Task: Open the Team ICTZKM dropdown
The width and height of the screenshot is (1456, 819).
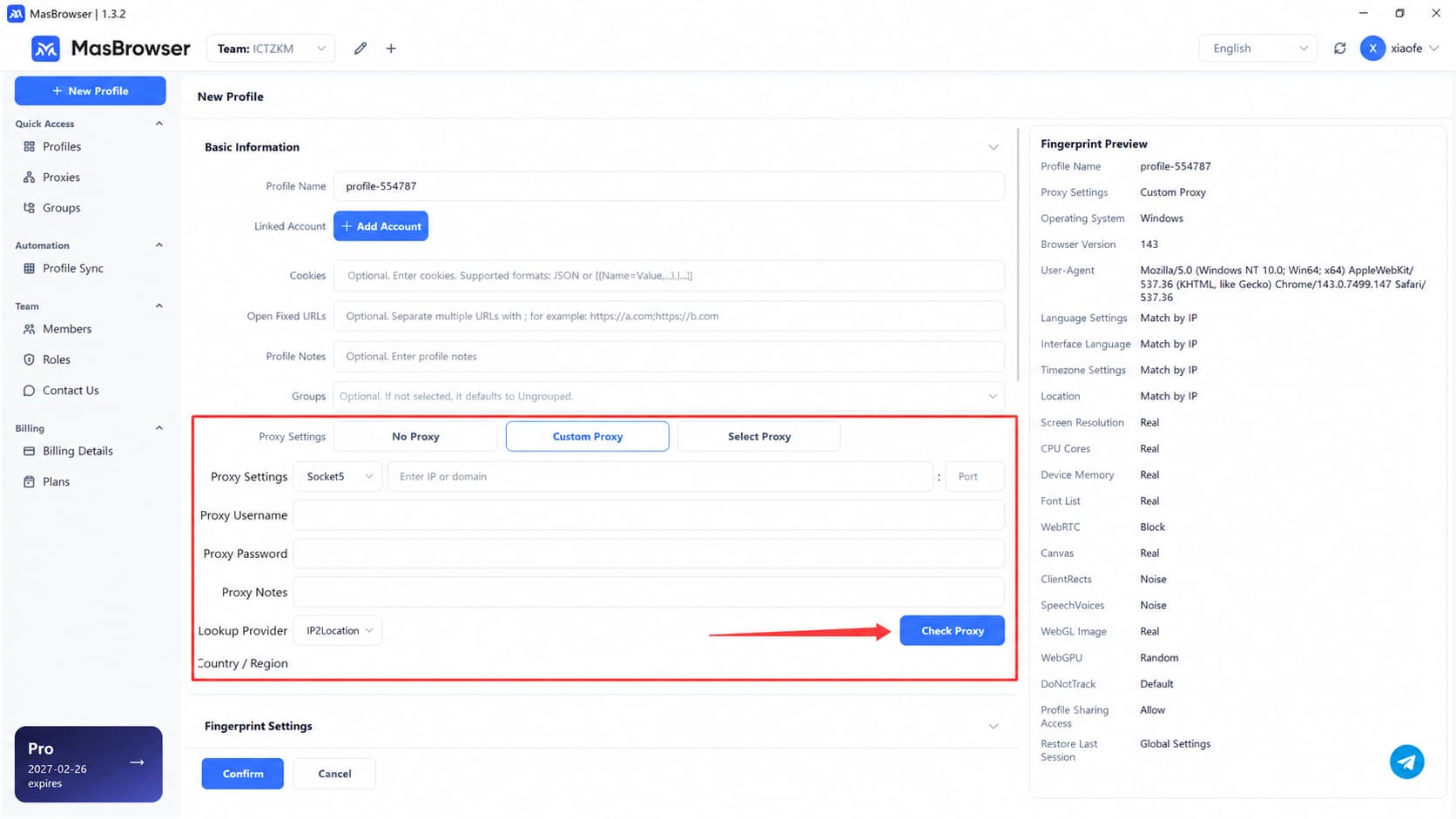Action: (271, 49)
